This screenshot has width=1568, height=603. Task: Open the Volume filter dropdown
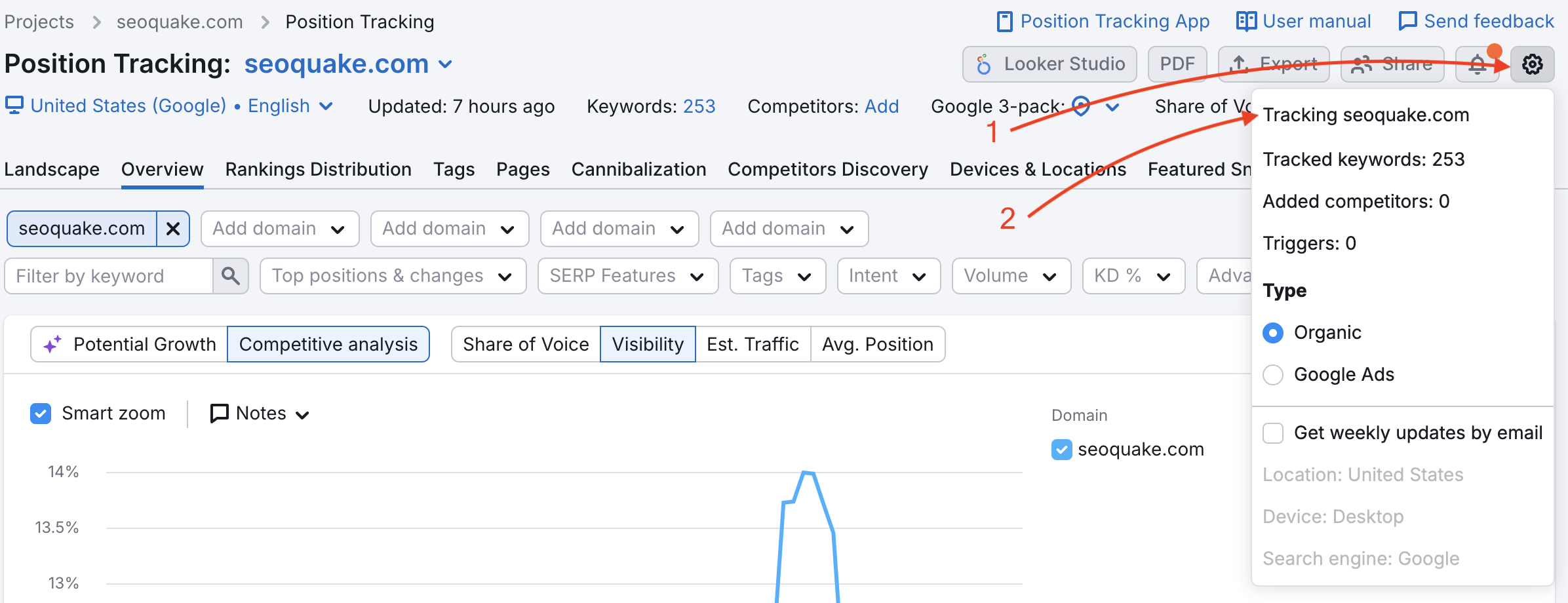tap(1011, 276)
